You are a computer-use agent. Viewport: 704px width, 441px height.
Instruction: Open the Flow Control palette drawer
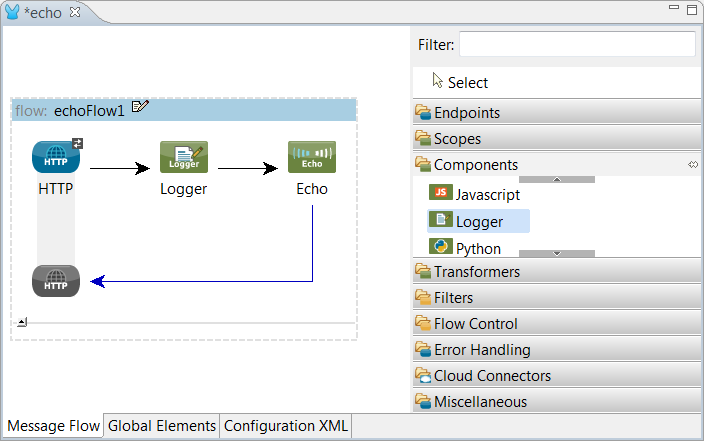pyautogui.click(x=475, y=323)
